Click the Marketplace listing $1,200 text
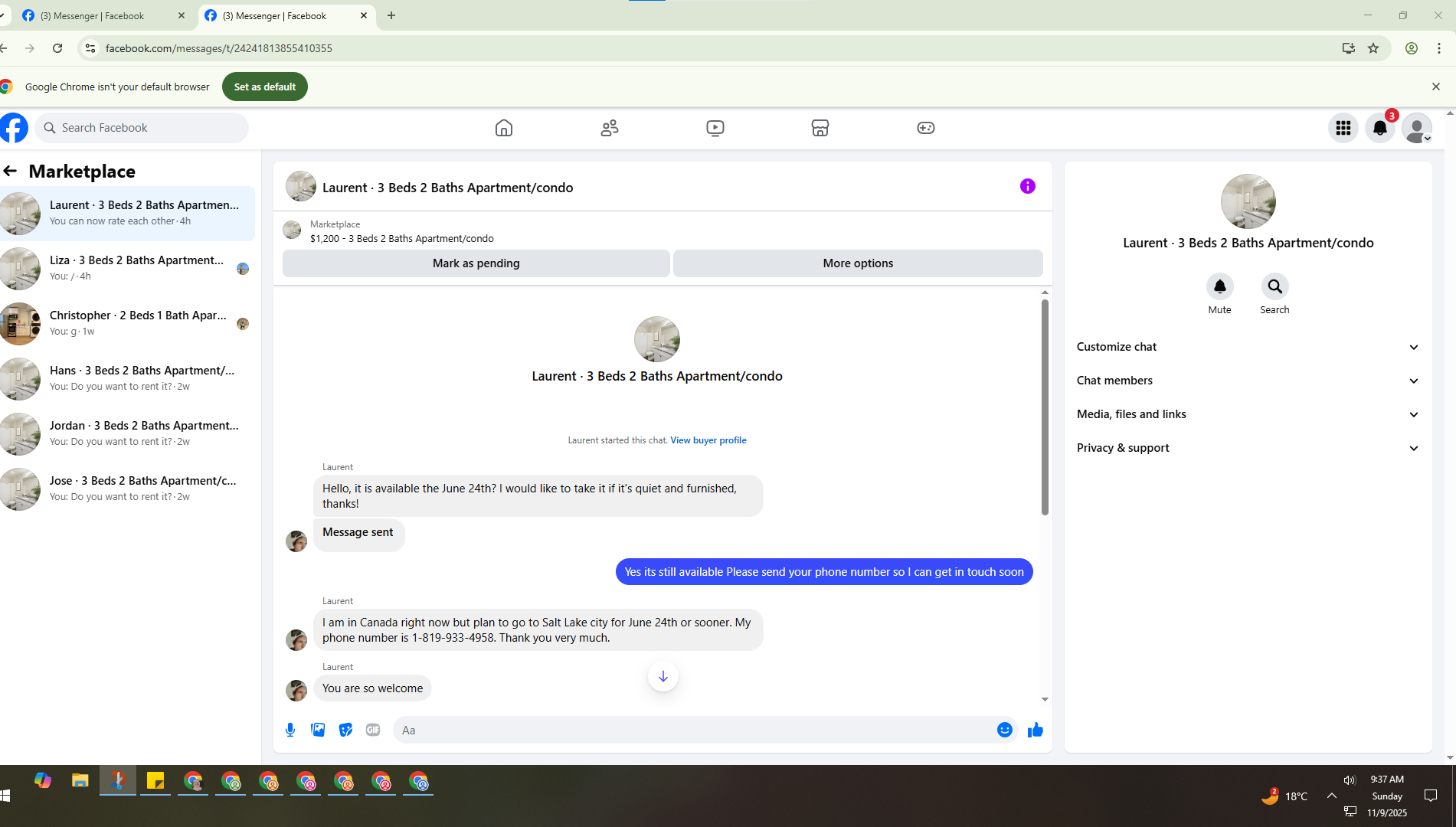Viewport: 1456px width, 827px height. click(402, 239)
